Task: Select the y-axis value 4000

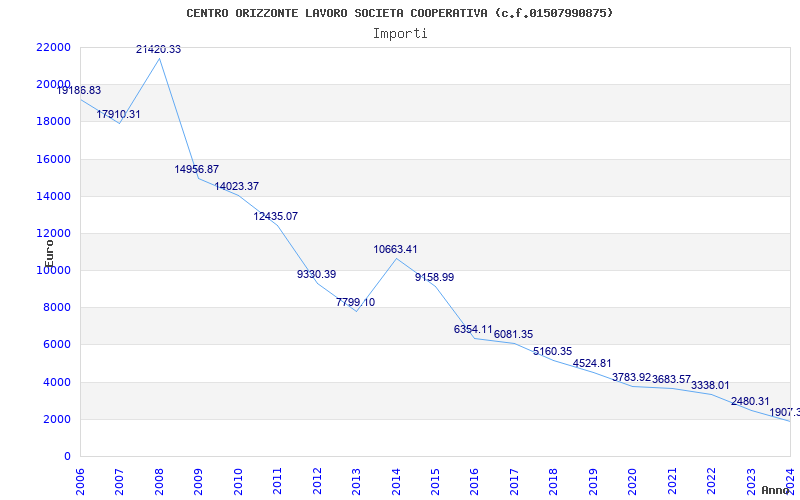Action: point(56,382)
